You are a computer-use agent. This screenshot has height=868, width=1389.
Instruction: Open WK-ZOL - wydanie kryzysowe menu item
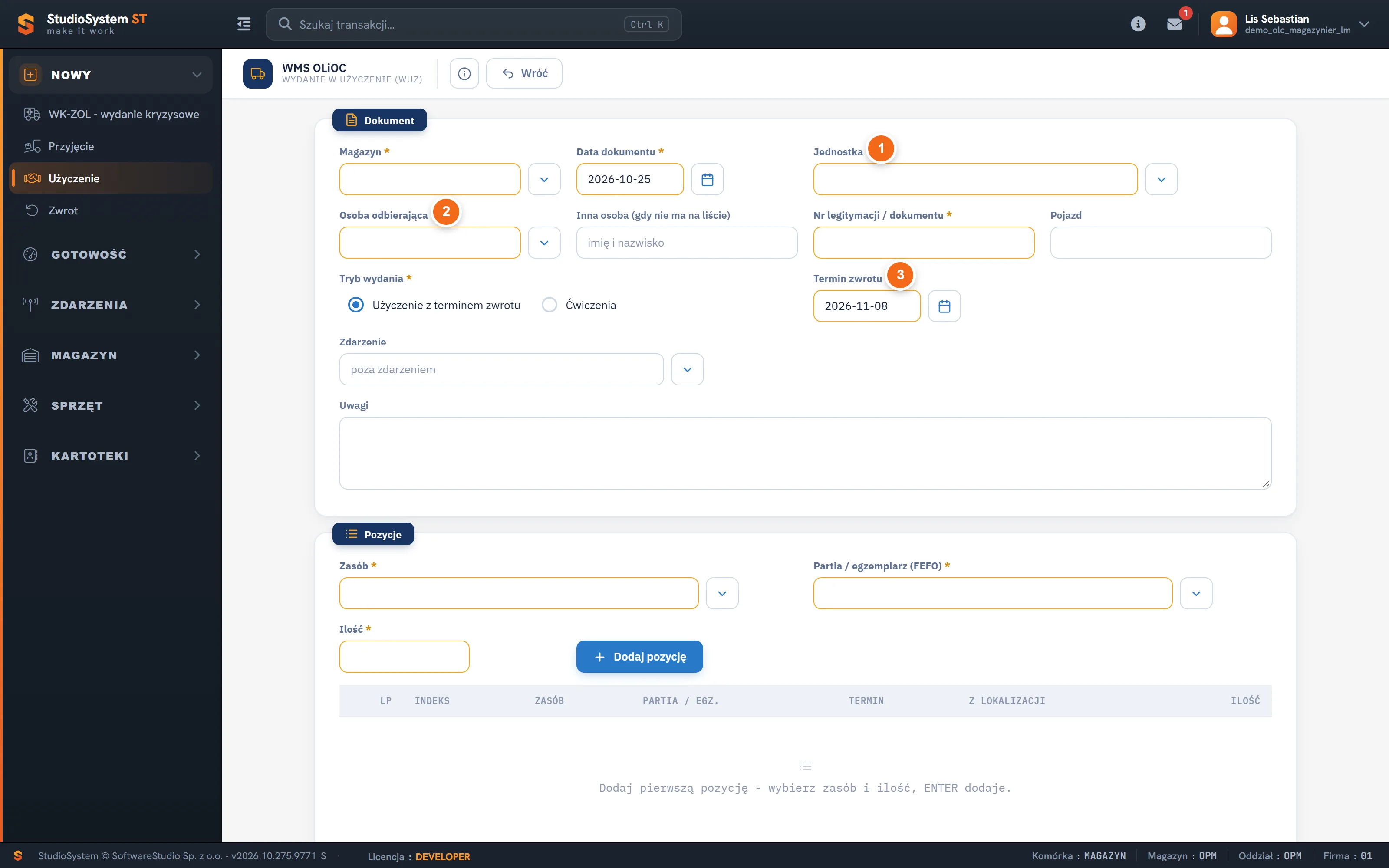pos(111,114)
